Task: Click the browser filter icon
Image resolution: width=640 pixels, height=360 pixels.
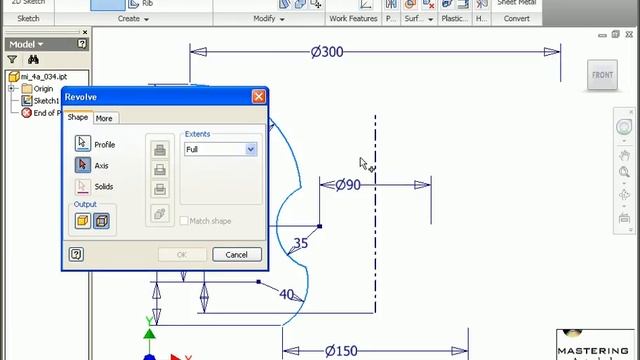Action: 12,60
